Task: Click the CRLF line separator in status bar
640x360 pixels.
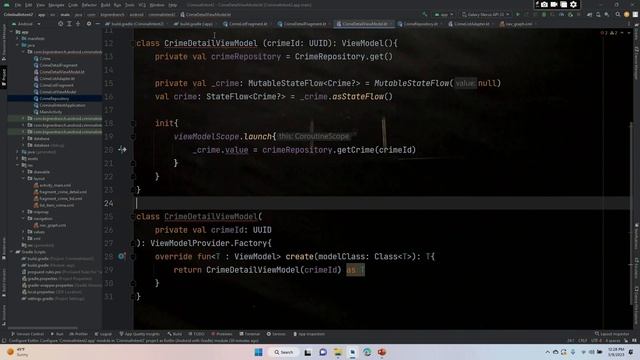Action: pyautogui.click(x=582, y=340)
